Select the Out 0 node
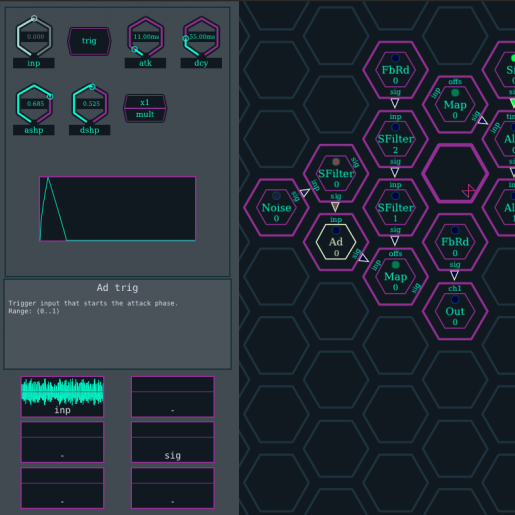 click(455, 311)
